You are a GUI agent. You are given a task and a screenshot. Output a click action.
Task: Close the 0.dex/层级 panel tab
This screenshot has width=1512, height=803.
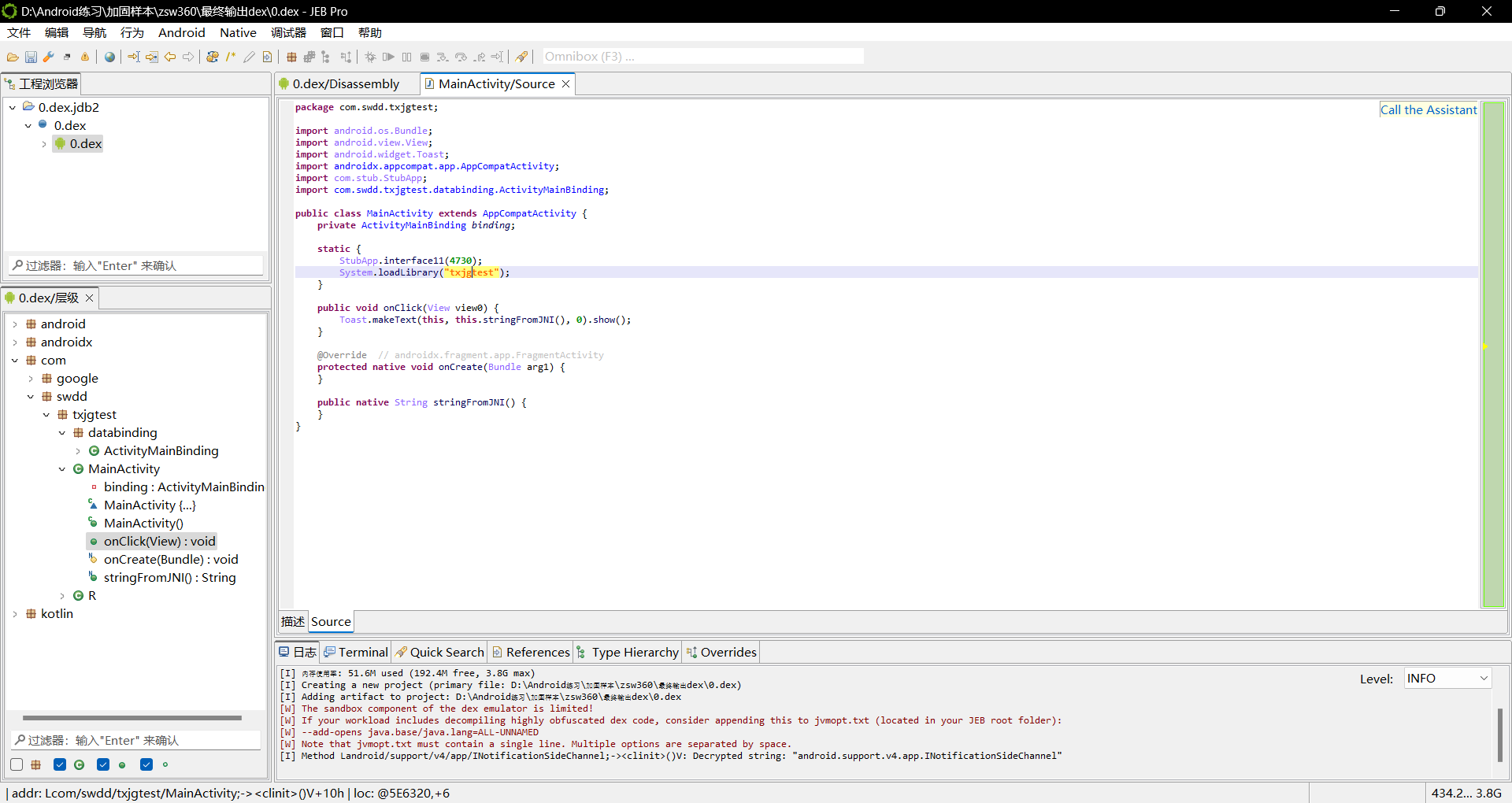(90, 298)
